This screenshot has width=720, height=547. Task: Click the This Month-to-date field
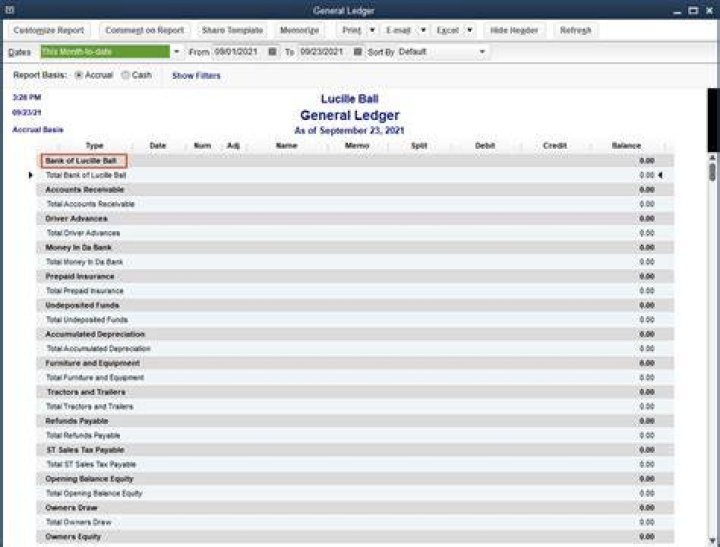tap(105, 52)
